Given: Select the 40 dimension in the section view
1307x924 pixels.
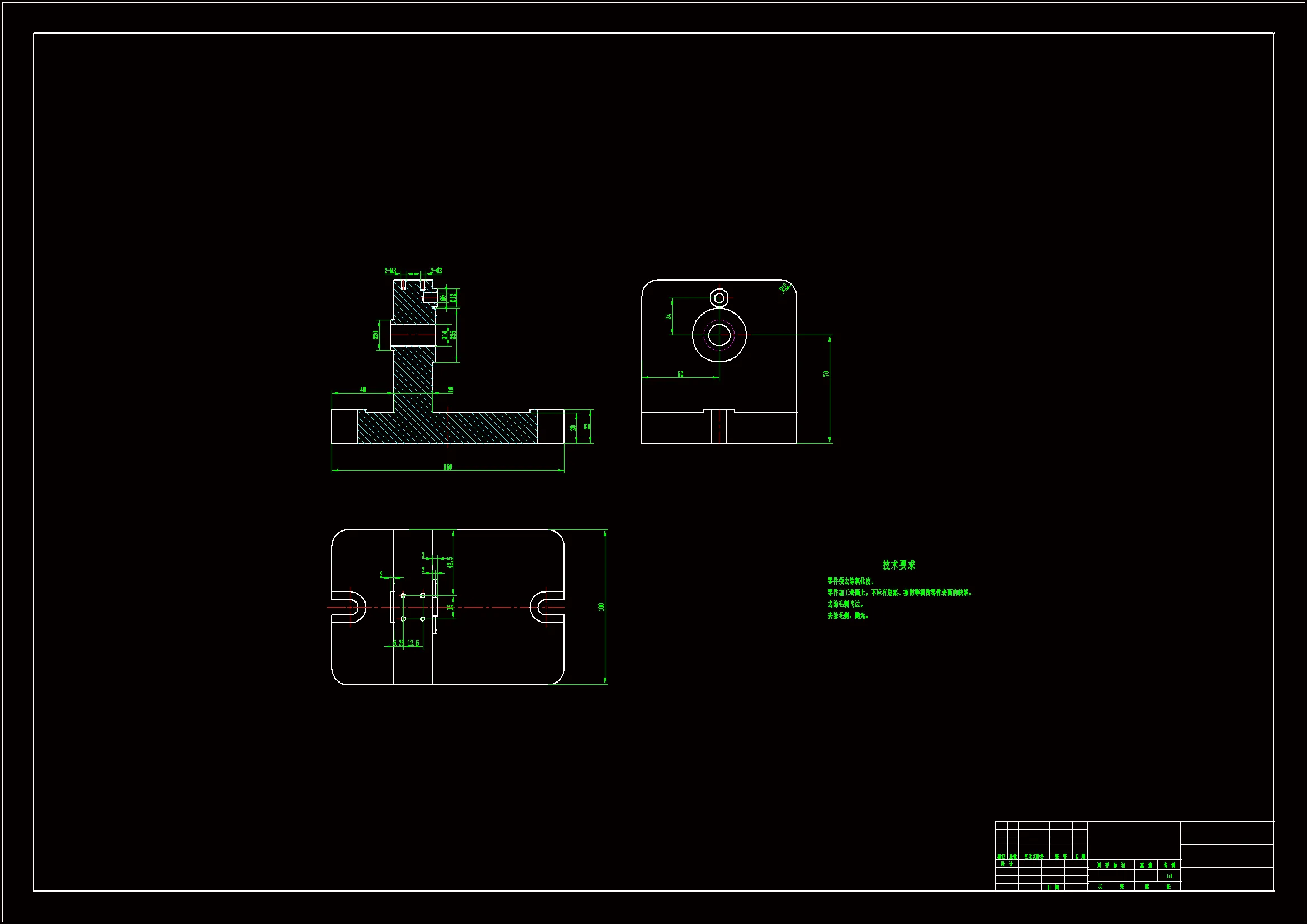Looking at the screenshot, I should point(363,390).
